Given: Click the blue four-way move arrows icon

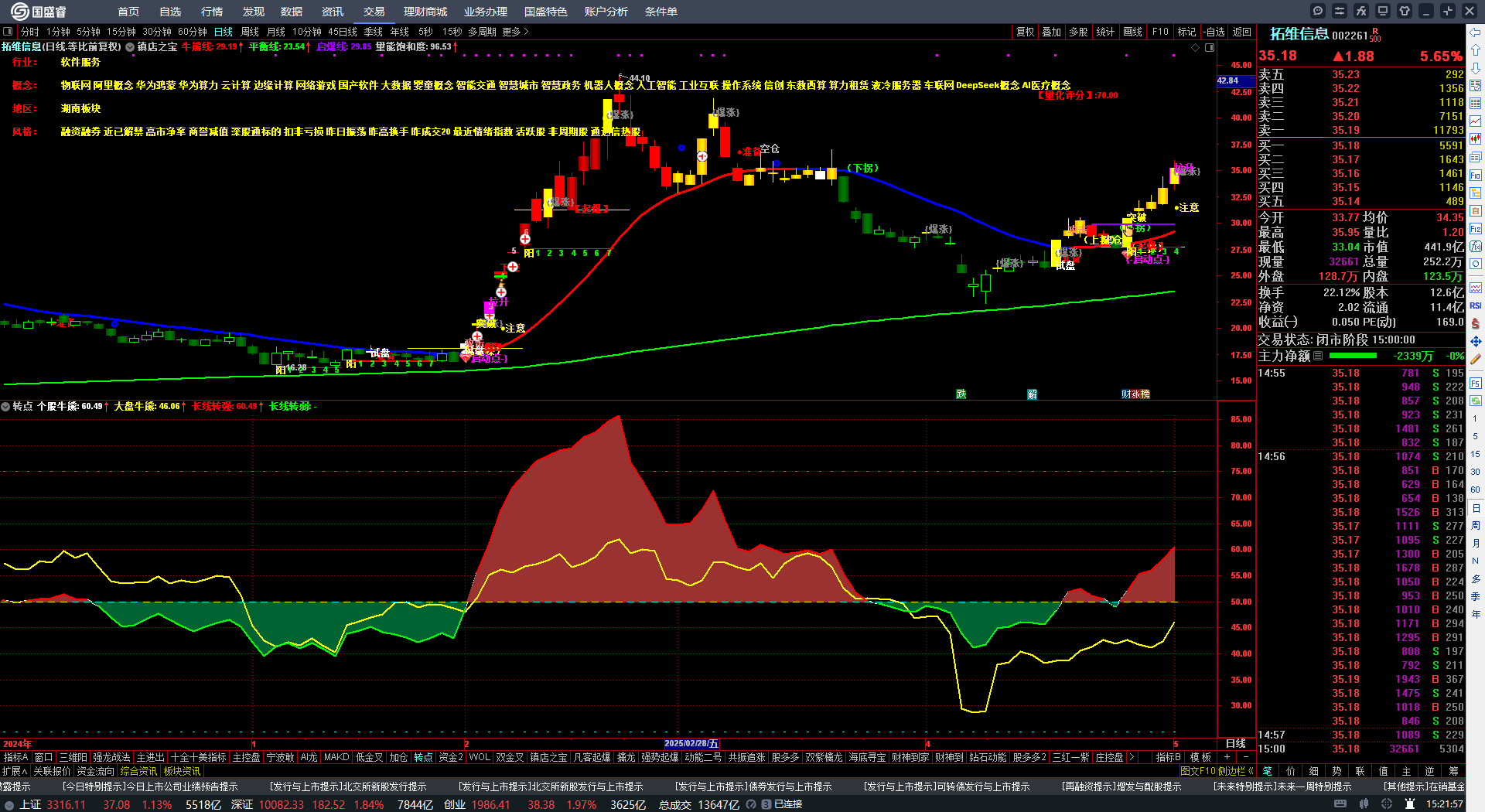Looking at the screenshot, I should [x=1476, y=341].
